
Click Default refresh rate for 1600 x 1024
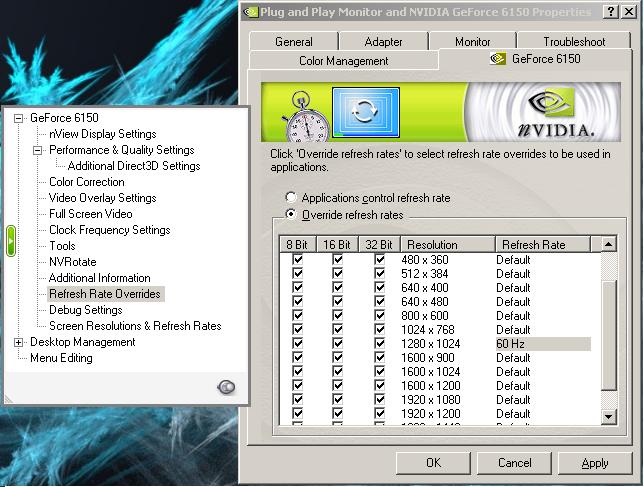pyautogui.click(x=513, y=372)
